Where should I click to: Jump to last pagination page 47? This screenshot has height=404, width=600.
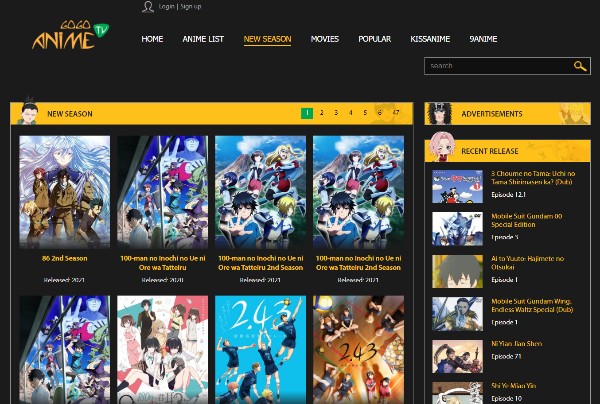[x=396, y=113]
